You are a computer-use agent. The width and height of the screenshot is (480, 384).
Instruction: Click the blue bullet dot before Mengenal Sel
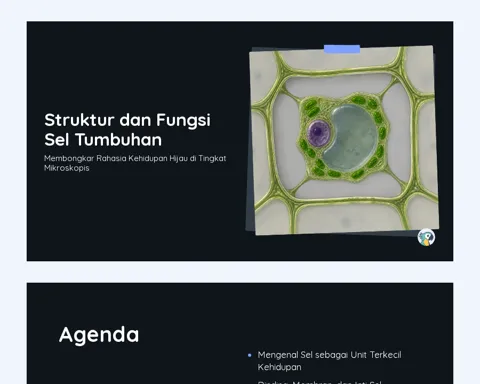click(250, 355)
